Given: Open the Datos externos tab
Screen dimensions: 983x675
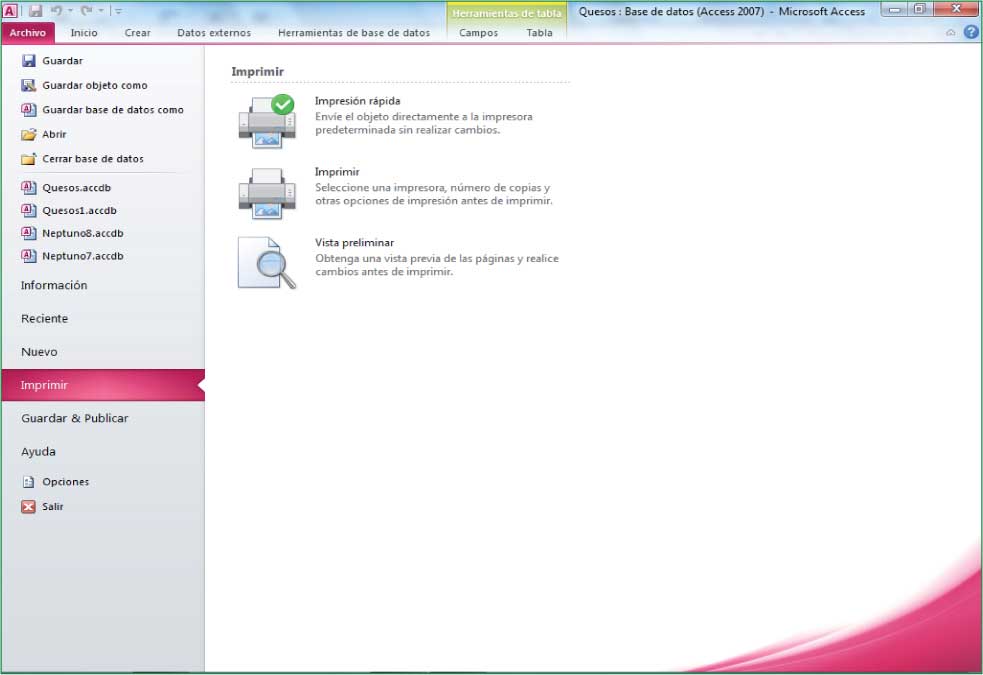Looking at the screenshot, I should (214, 33).
